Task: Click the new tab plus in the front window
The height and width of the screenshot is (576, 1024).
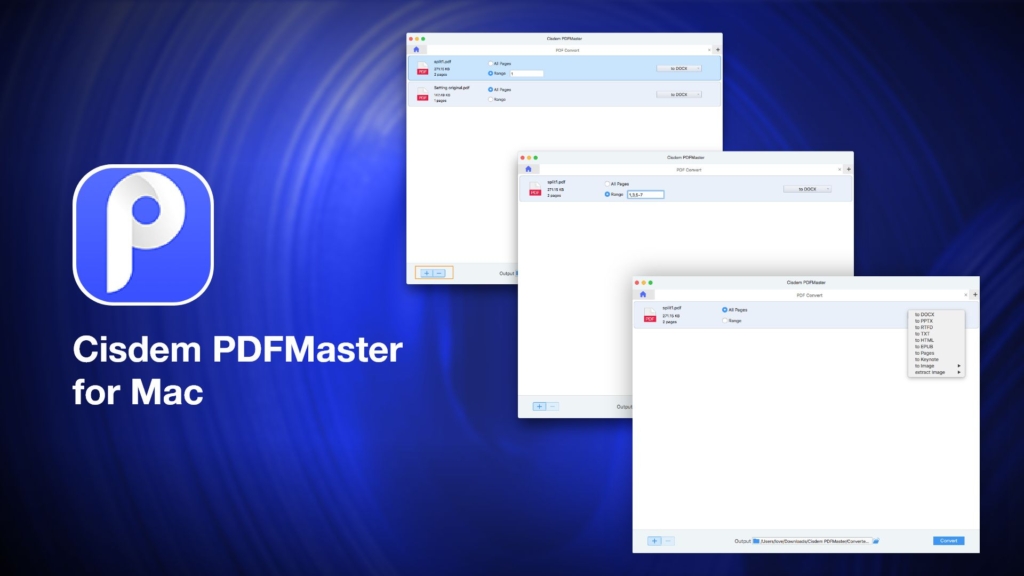Action: [975, 295]
